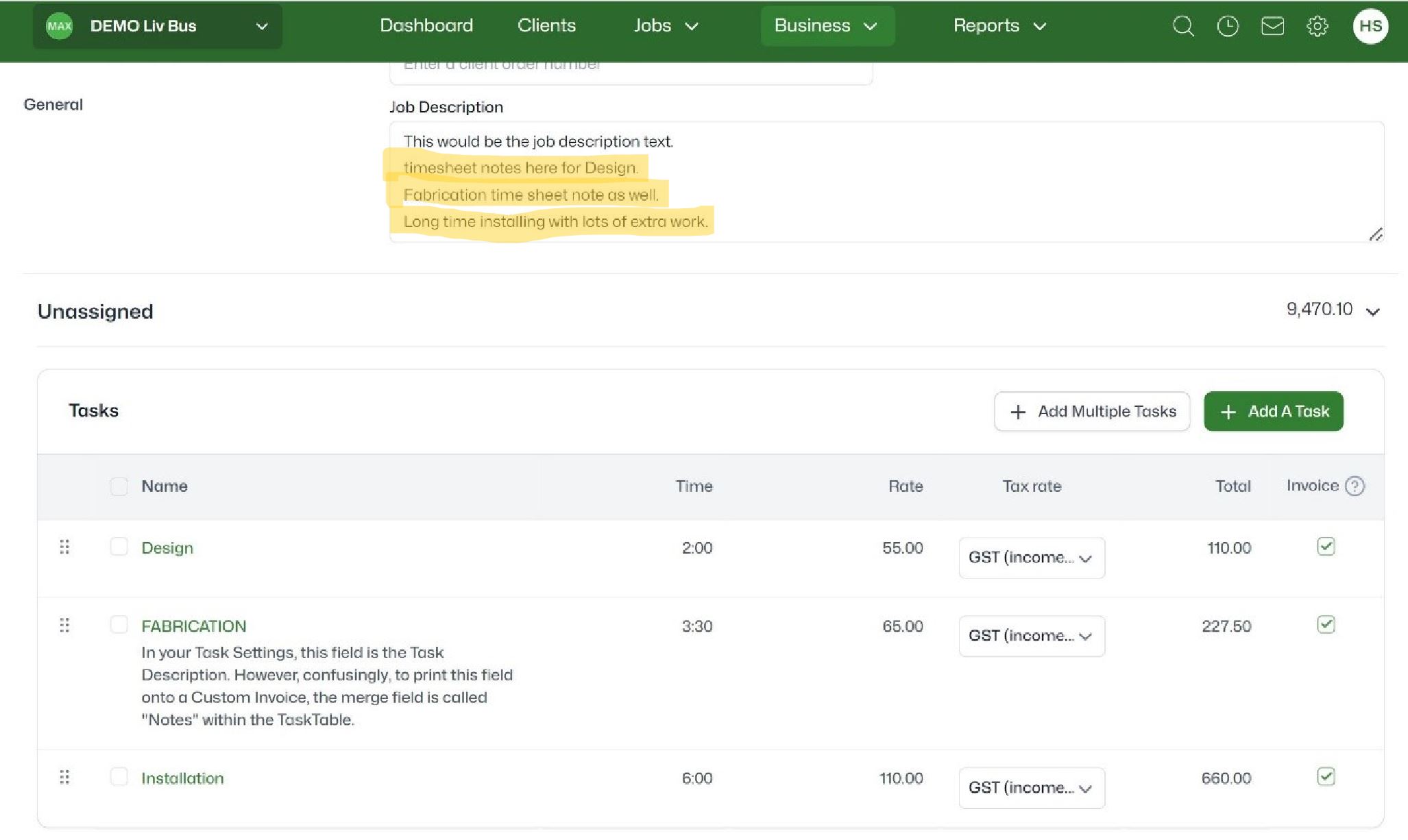Open the Installation tax rate dropdown

click(x=1032, y=788)
